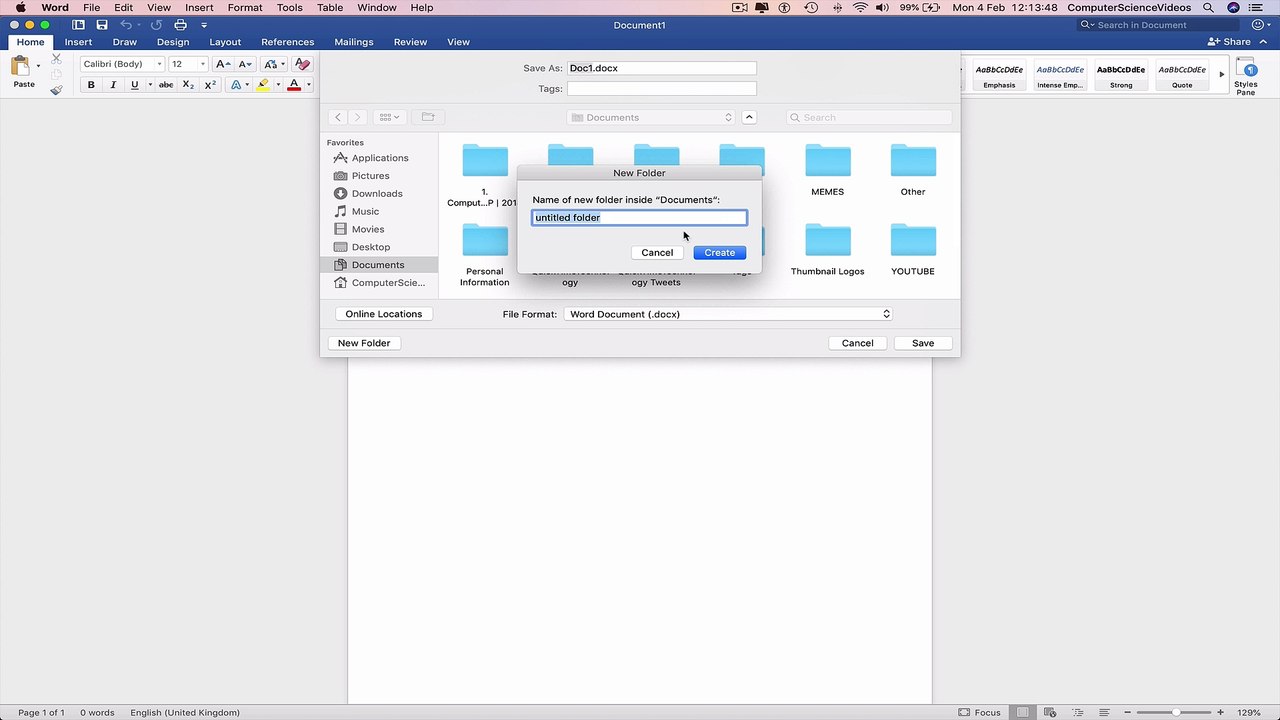Open the Styles Pane

(x=1246, y=75)
